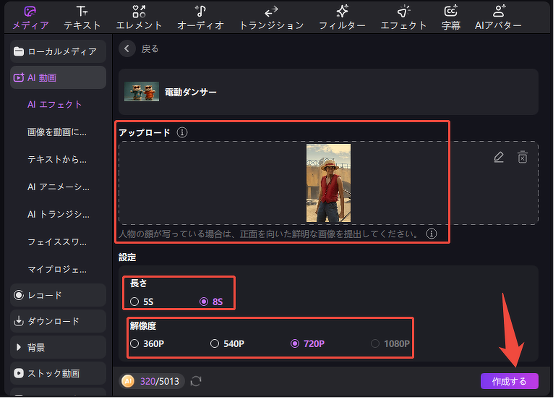Click the レコード record circle icon
The height and width of the screenshot is (398, 554).
[18, 295]
